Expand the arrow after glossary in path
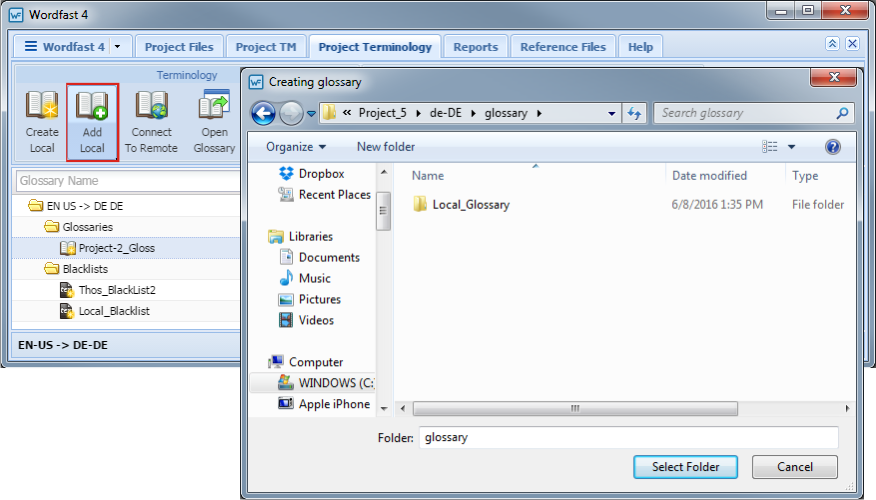The height and width of the screenshot is (500, 876). [x=539, y=113]
